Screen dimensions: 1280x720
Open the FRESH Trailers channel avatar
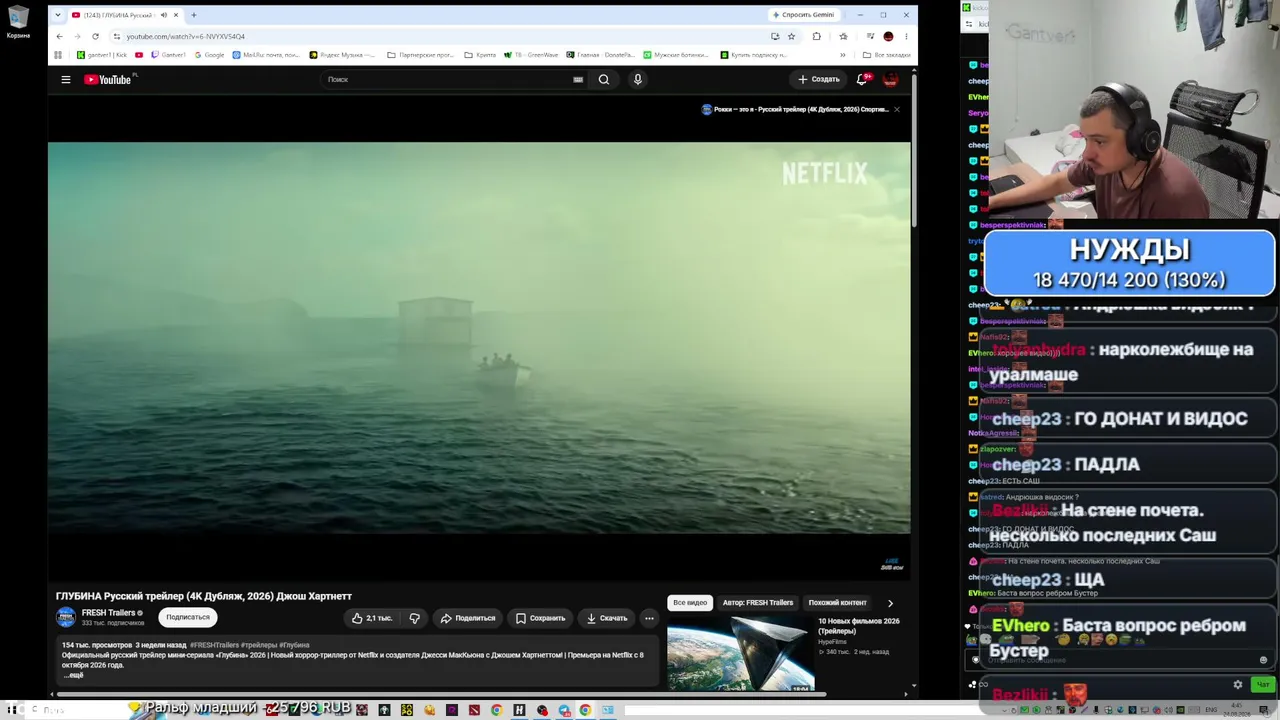[66, 618]
